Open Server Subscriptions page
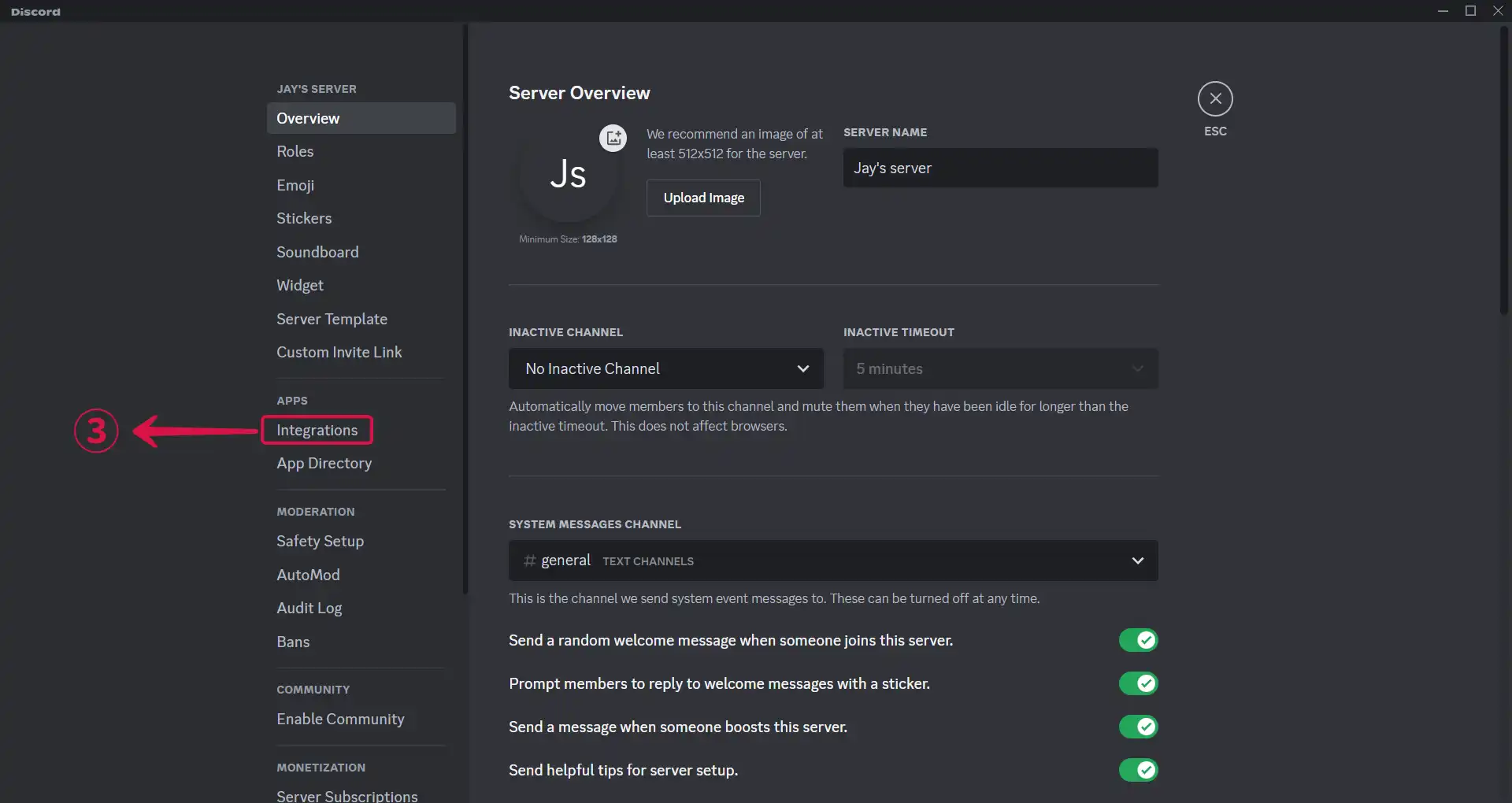This screenshot has width=1512, height=803. (x=361, y=795)
